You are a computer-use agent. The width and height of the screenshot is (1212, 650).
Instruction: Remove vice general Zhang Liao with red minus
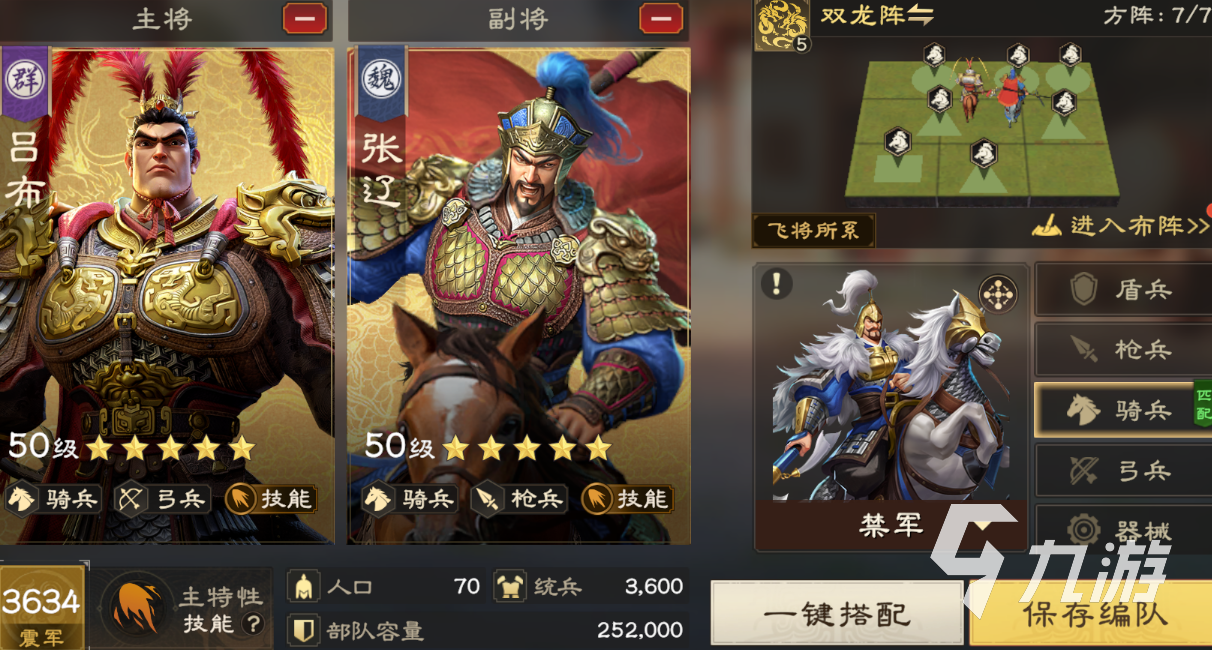tap(661, 19)
